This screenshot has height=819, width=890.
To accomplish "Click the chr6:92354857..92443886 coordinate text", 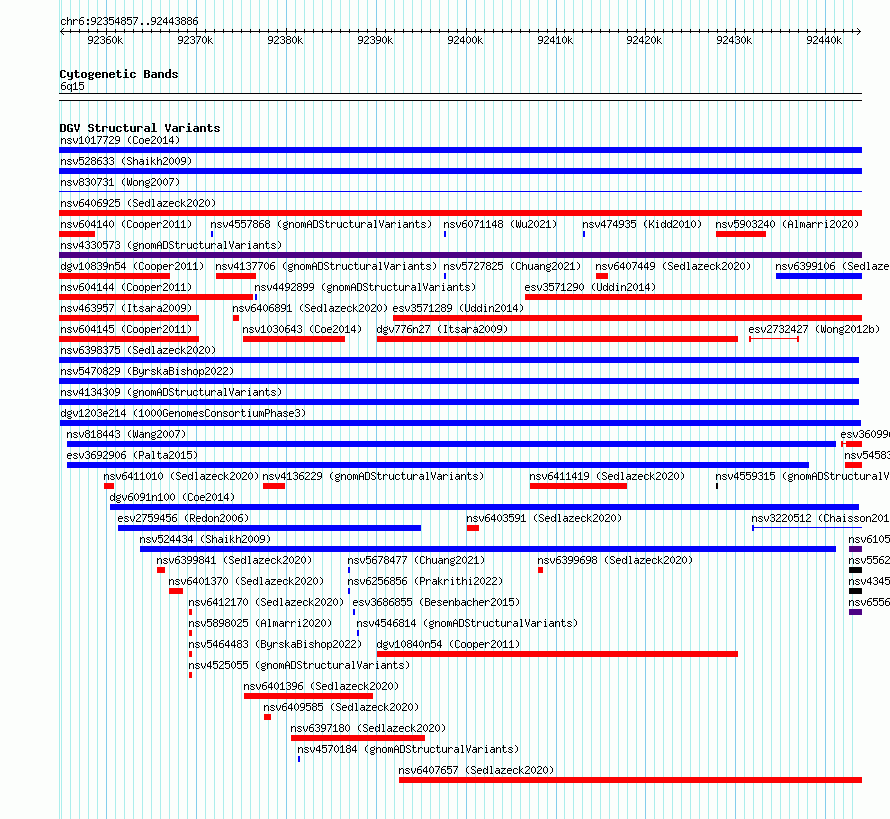I will click(129, 21).
